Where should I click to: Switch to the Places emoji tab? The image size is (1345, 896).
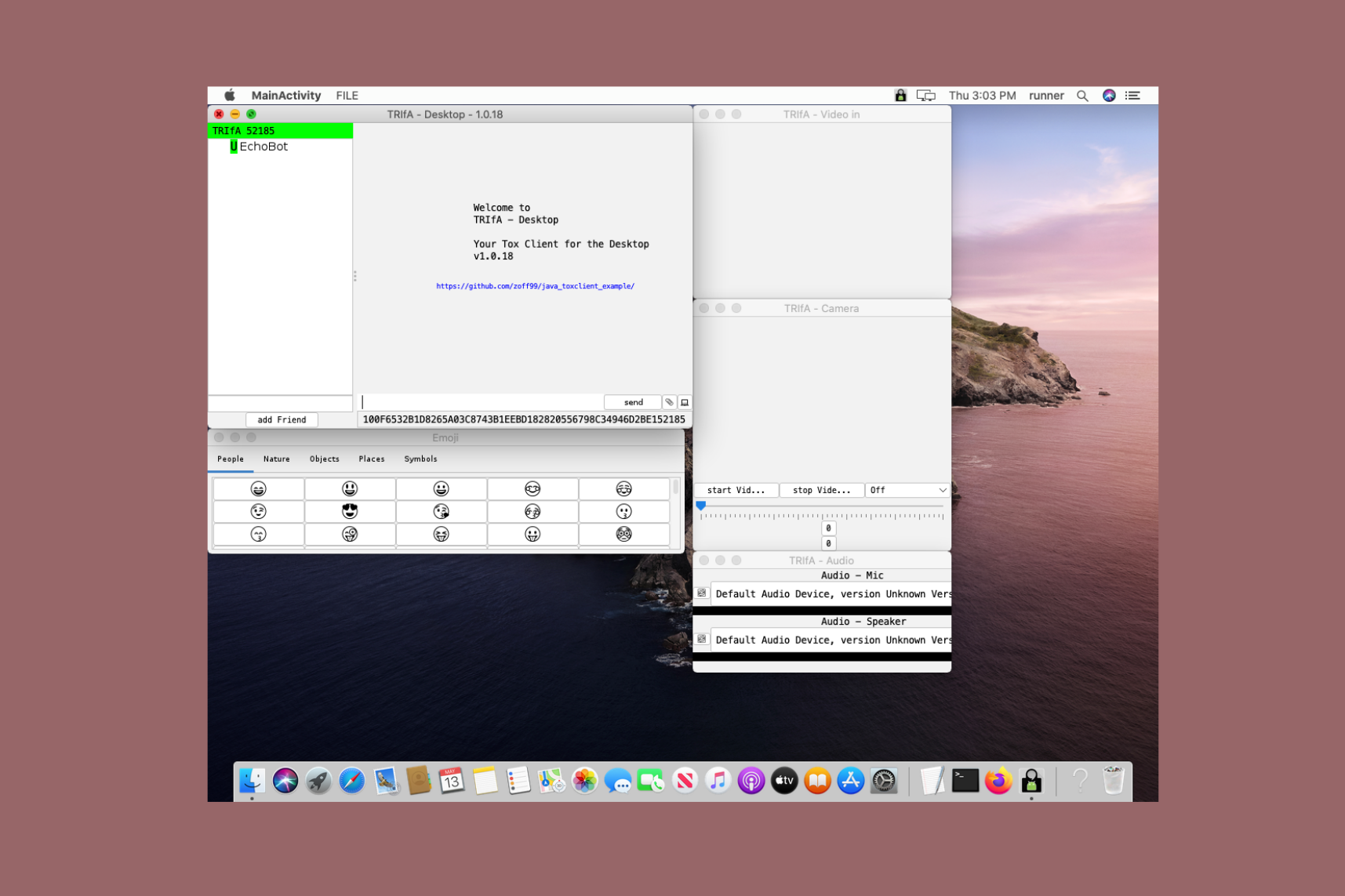tap(372, 459)
